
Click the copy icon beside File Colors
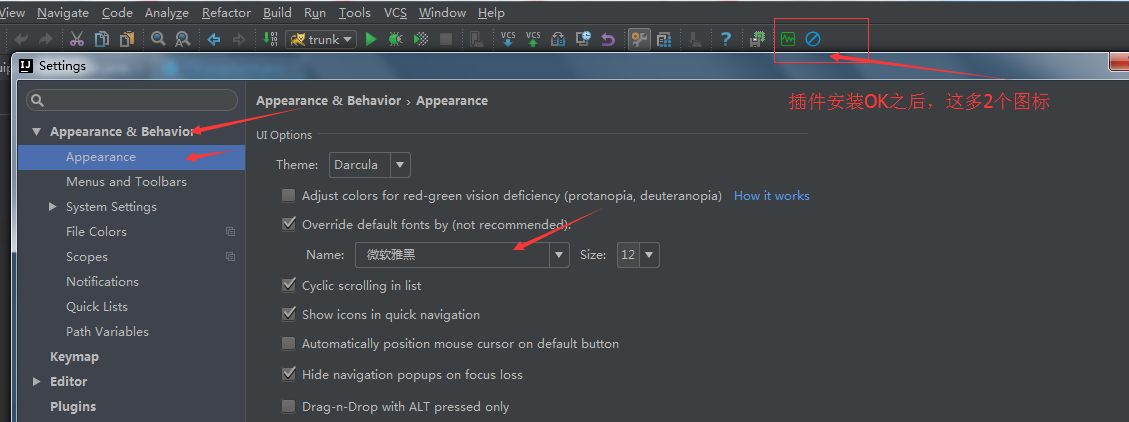(230, 232)
